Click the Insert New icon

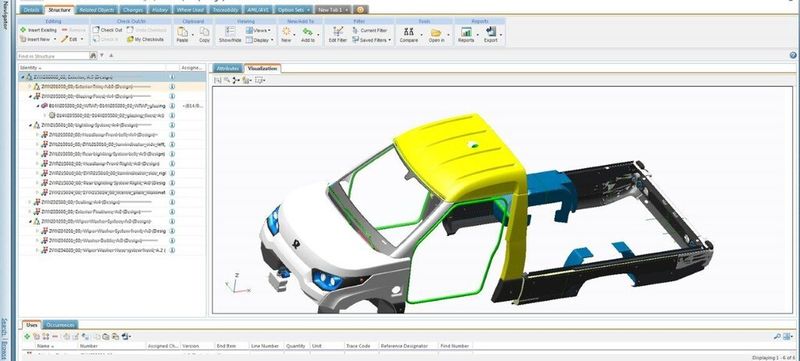click(23, 39)
